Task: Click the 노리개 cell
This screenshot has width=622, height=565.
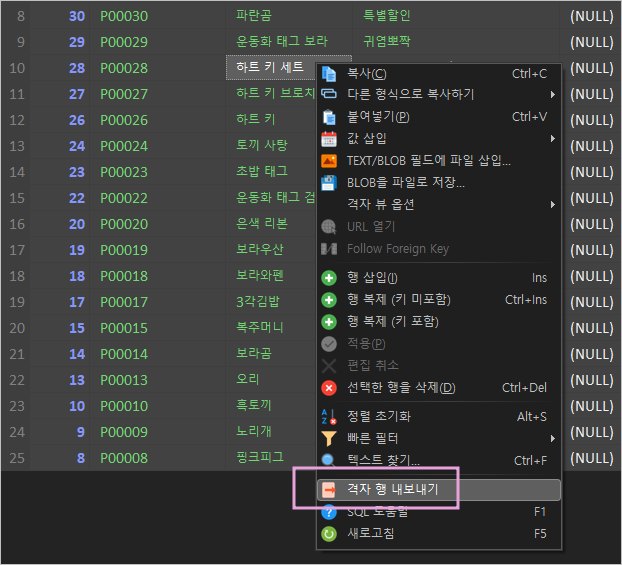Action: [271, 432]
